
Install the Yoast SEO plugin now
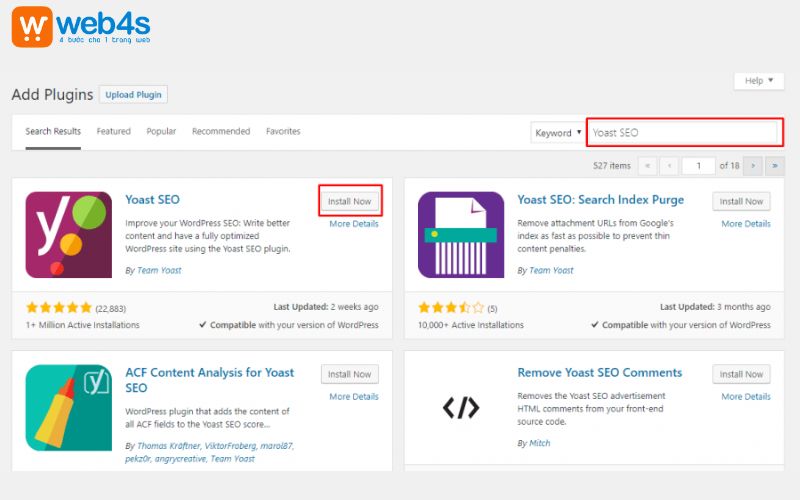(349, 201)
